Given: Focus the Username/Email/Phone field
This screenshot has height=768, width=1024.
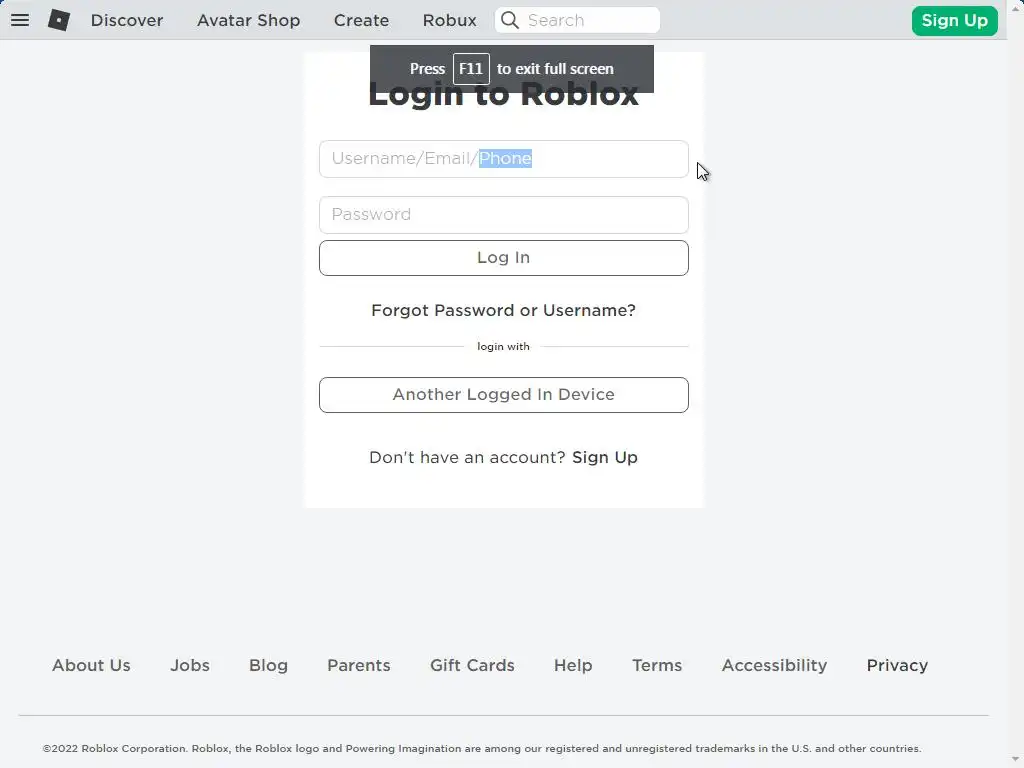Looking at the screenshot, I should 504,159.
